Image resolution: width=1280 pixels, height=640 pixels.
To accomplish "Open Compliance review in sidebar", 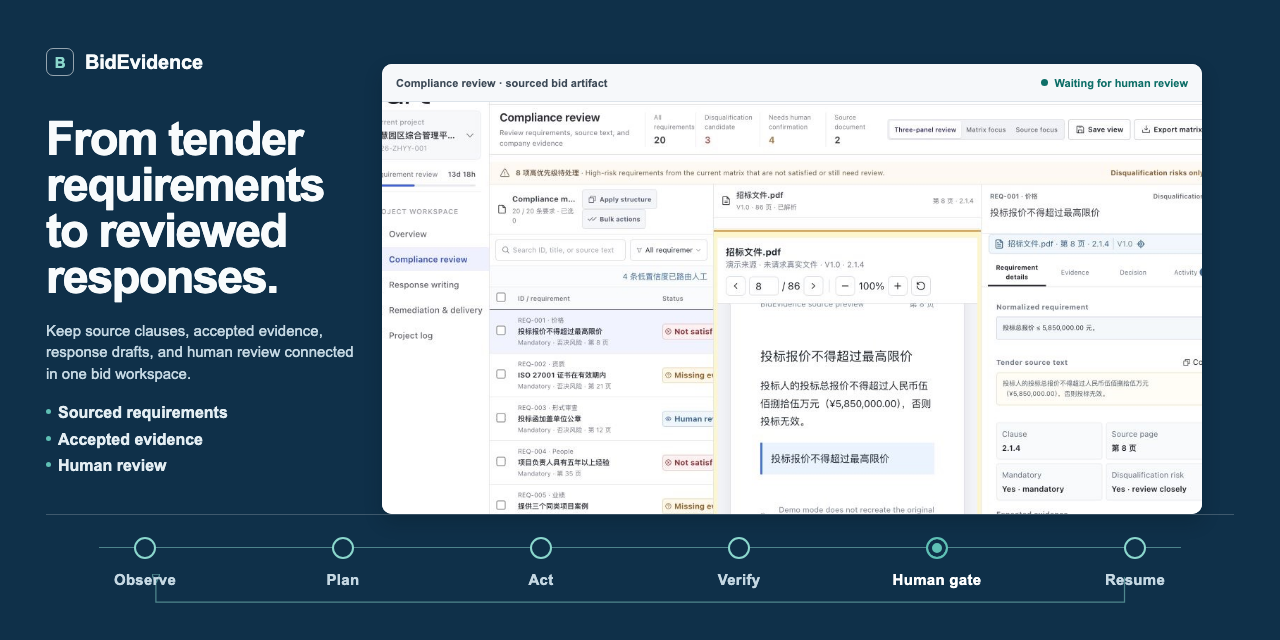I will click(435, 259).
